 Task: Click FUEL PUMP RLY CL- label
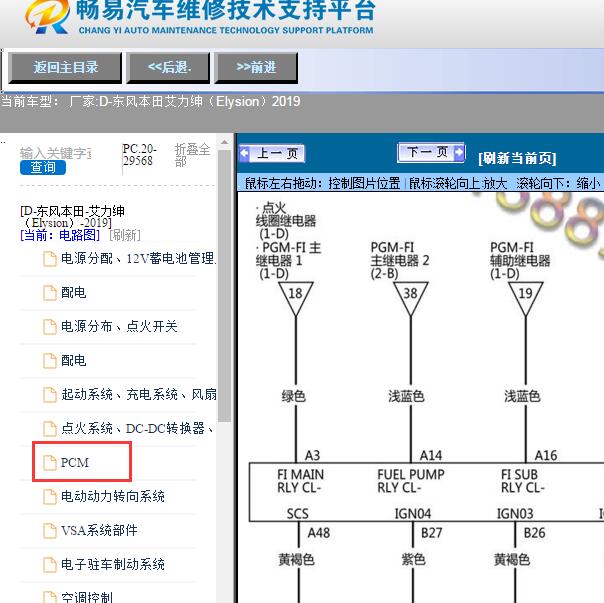click(x=411, y=481)
